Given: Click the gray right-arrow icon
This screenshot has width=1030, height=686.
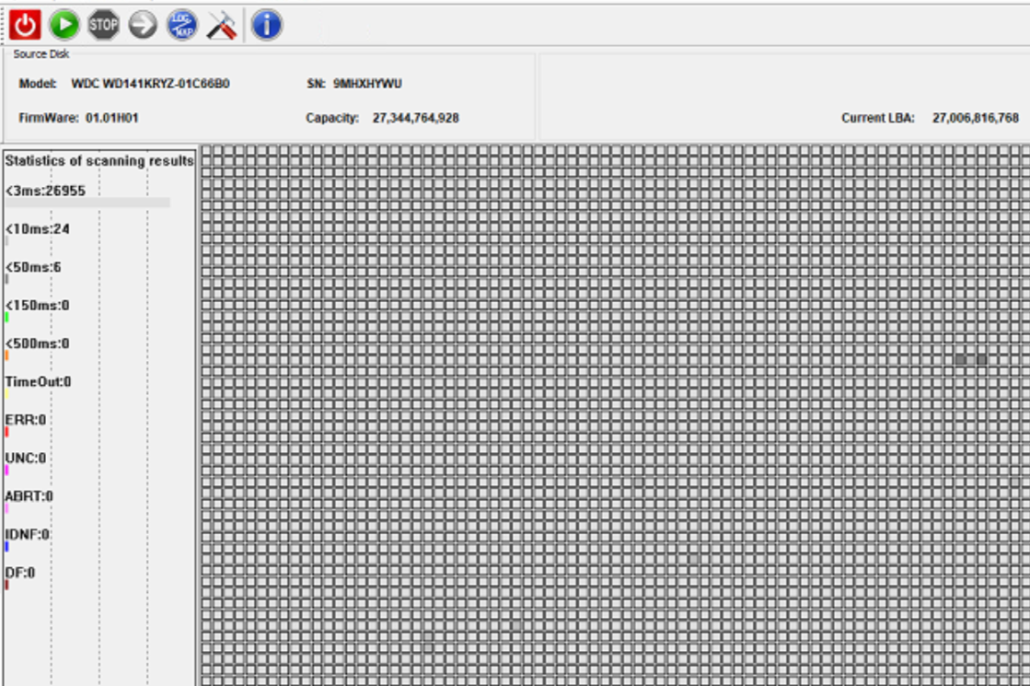Looking at the screenshot, I should pyautogui.click(x=143, y=25).
